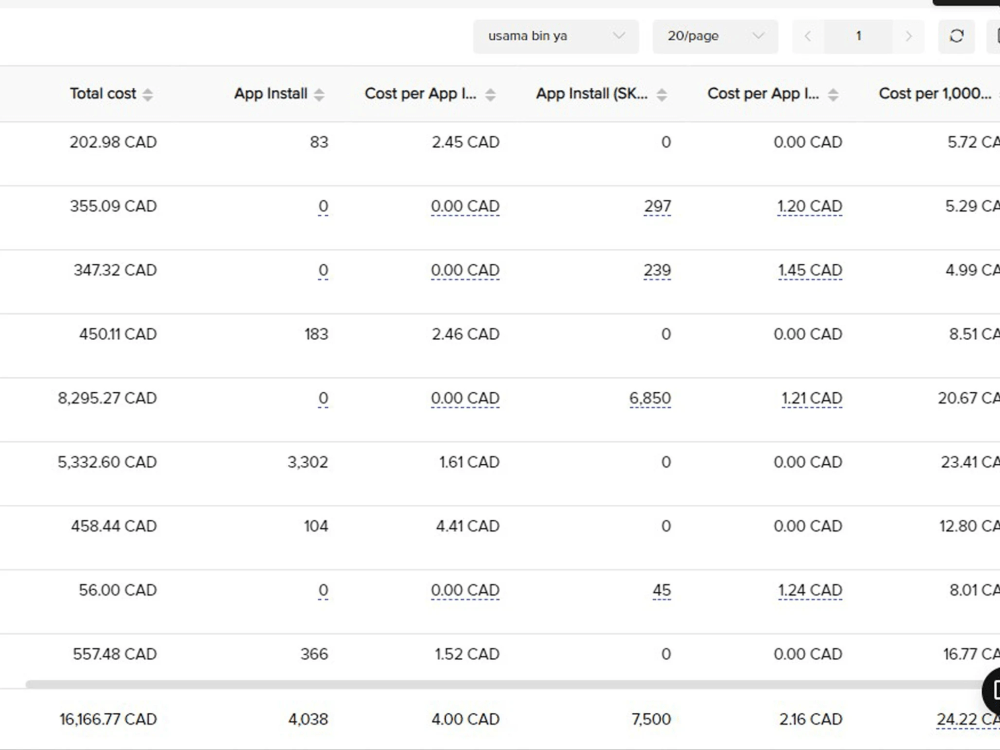Sort by App Install (SK... column arrows
This screenshot has width=1000, height=750.
662,95
